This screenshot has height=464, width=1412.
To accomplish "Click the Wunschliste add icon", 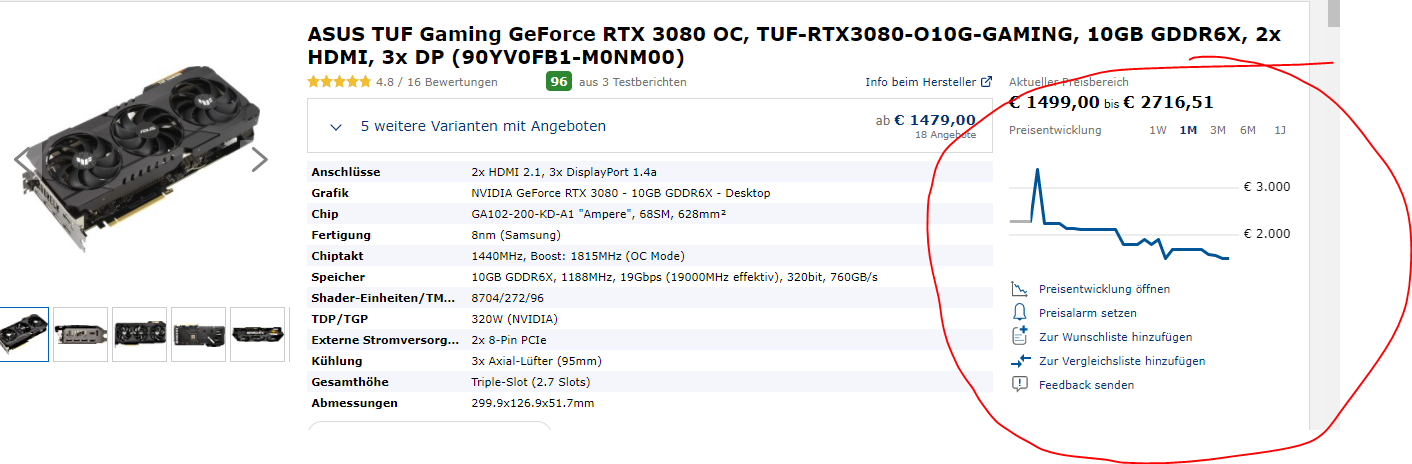I will coord(1019,337).
